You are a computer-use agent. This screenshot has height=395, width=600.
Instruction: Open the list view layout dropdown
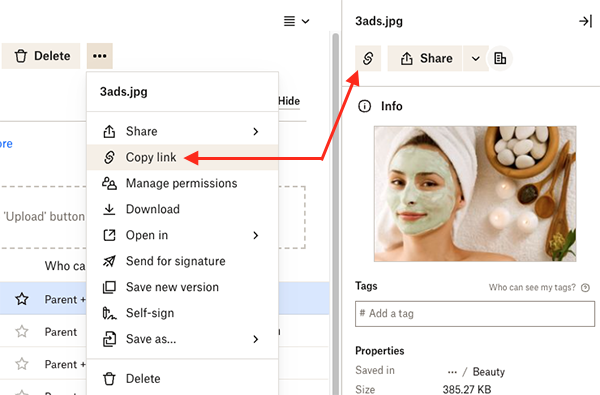(296, 21)
